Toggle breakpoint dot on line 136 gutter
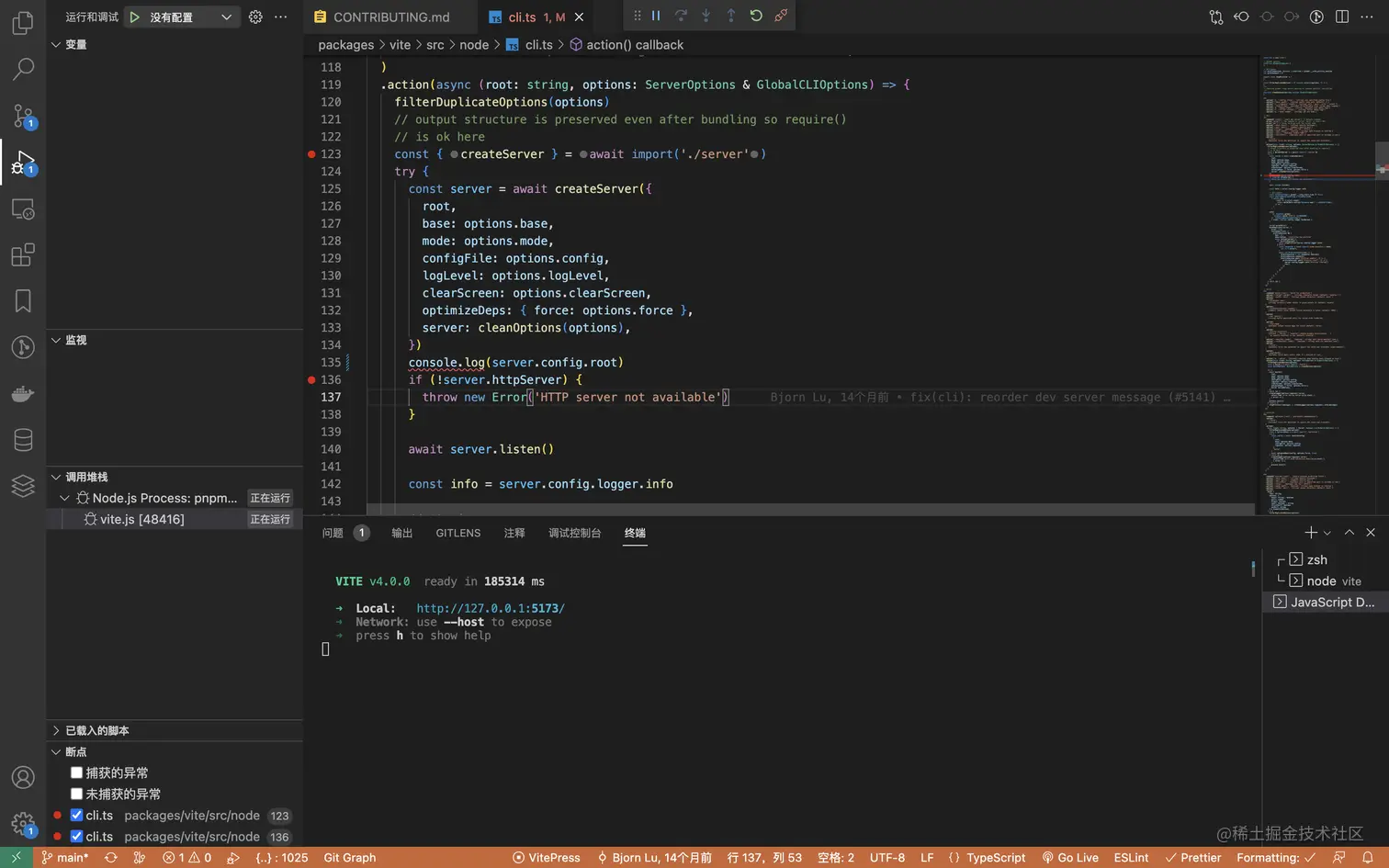 (x=311, y=379)
